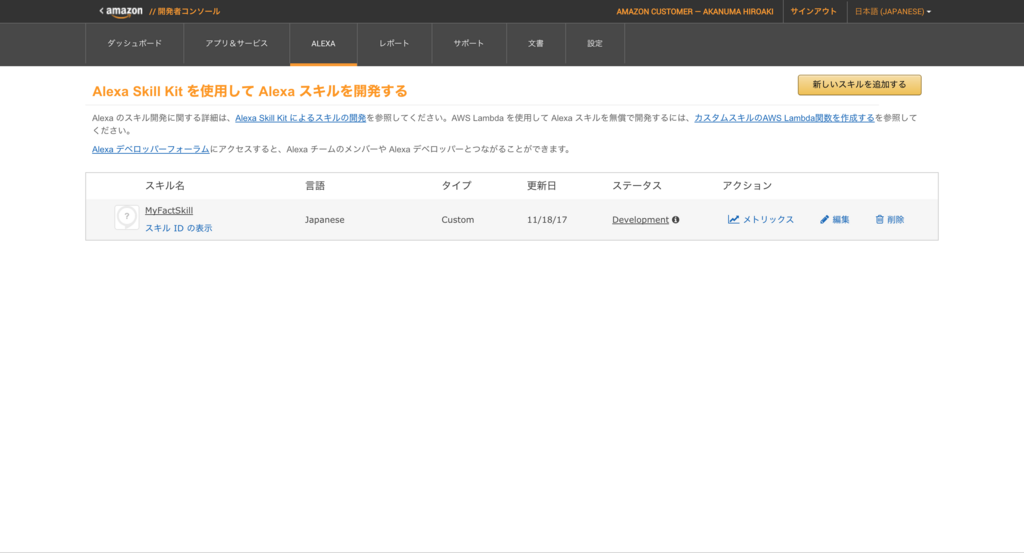Open the 日本語 (JAPANESE) language dropdown
This screenshot has width=1024, height=553.
tap(893, 12)
